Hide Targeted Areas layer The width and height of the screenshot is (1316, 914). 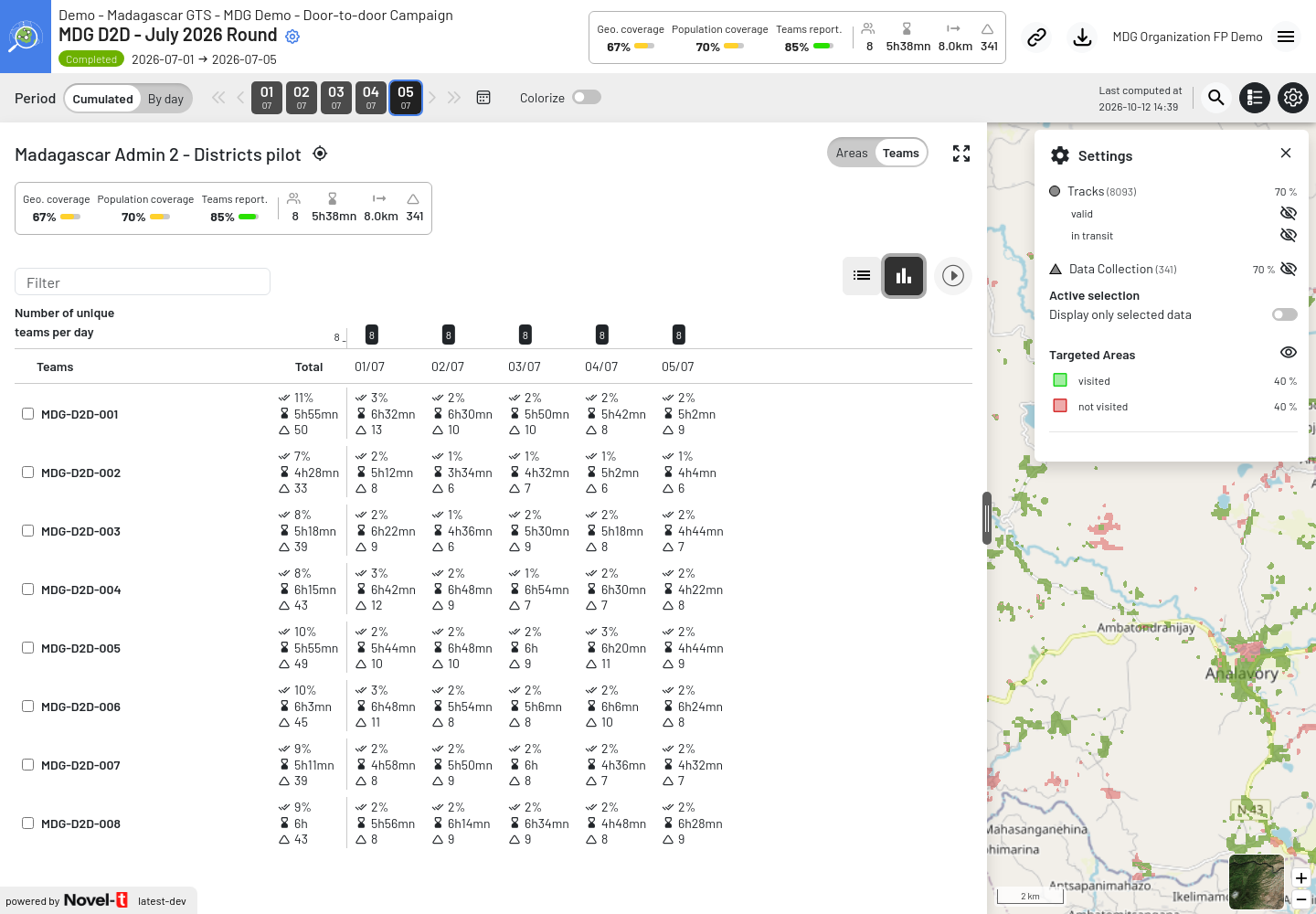coord(1289,353)
